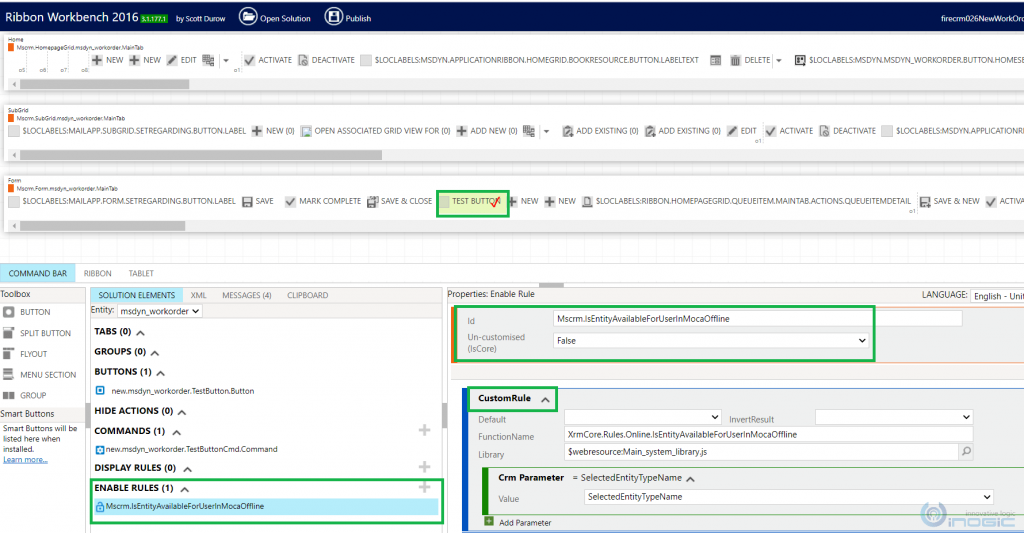Click the Library search magnifier icon

pos(965,453)
